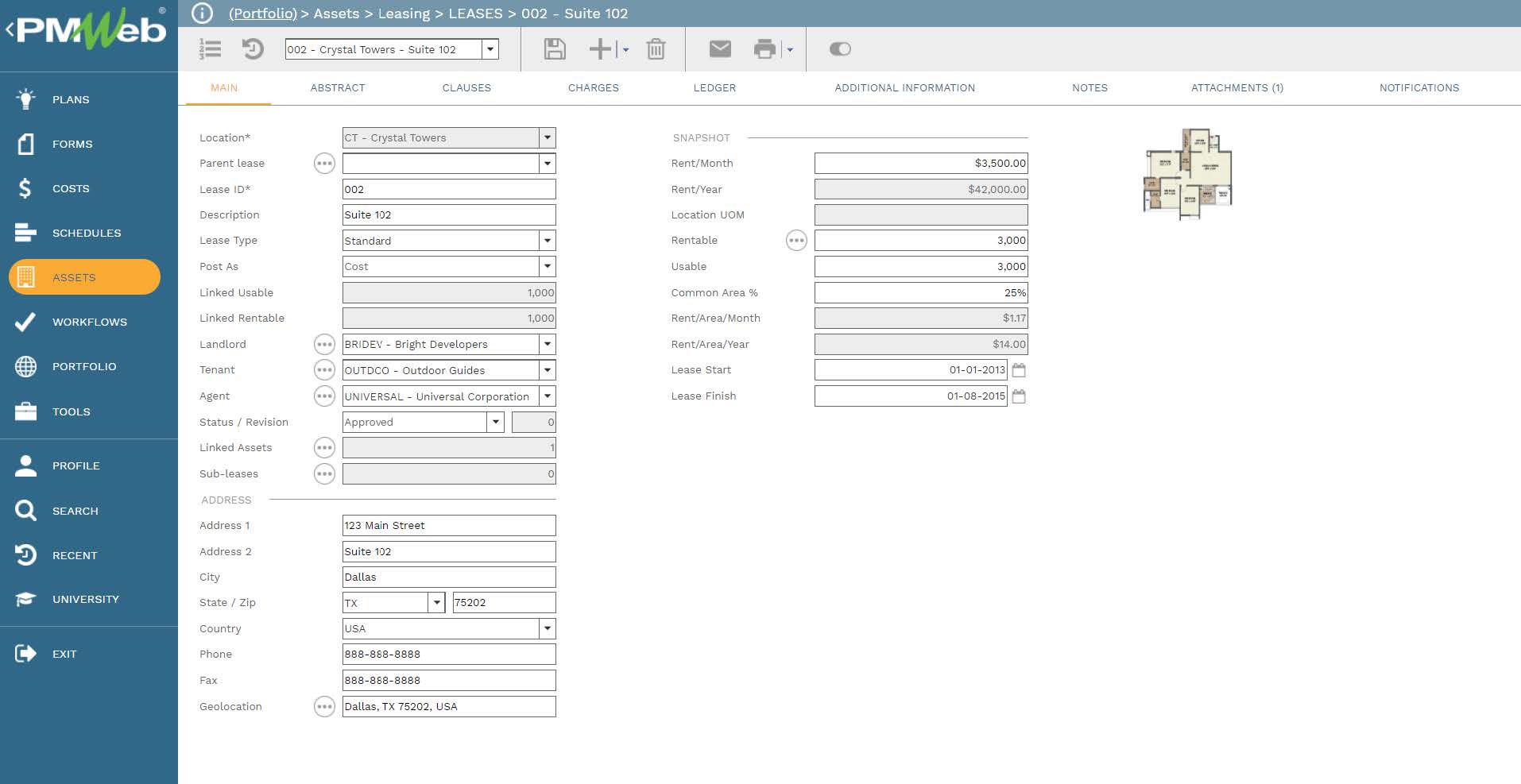The height and width of the screenshot is (784, 1521).
Task: Switch to the Charges tab
Action: (594, 88)
